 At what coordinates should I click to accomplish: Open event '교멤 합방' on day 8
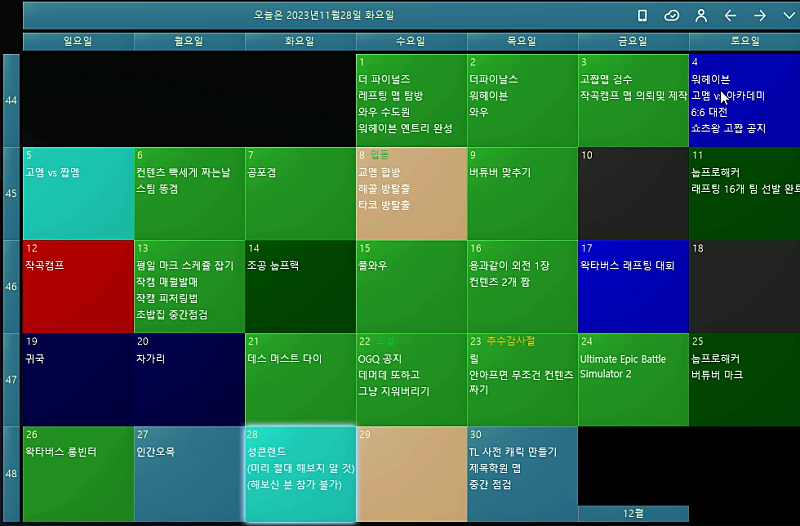point(379,173)
